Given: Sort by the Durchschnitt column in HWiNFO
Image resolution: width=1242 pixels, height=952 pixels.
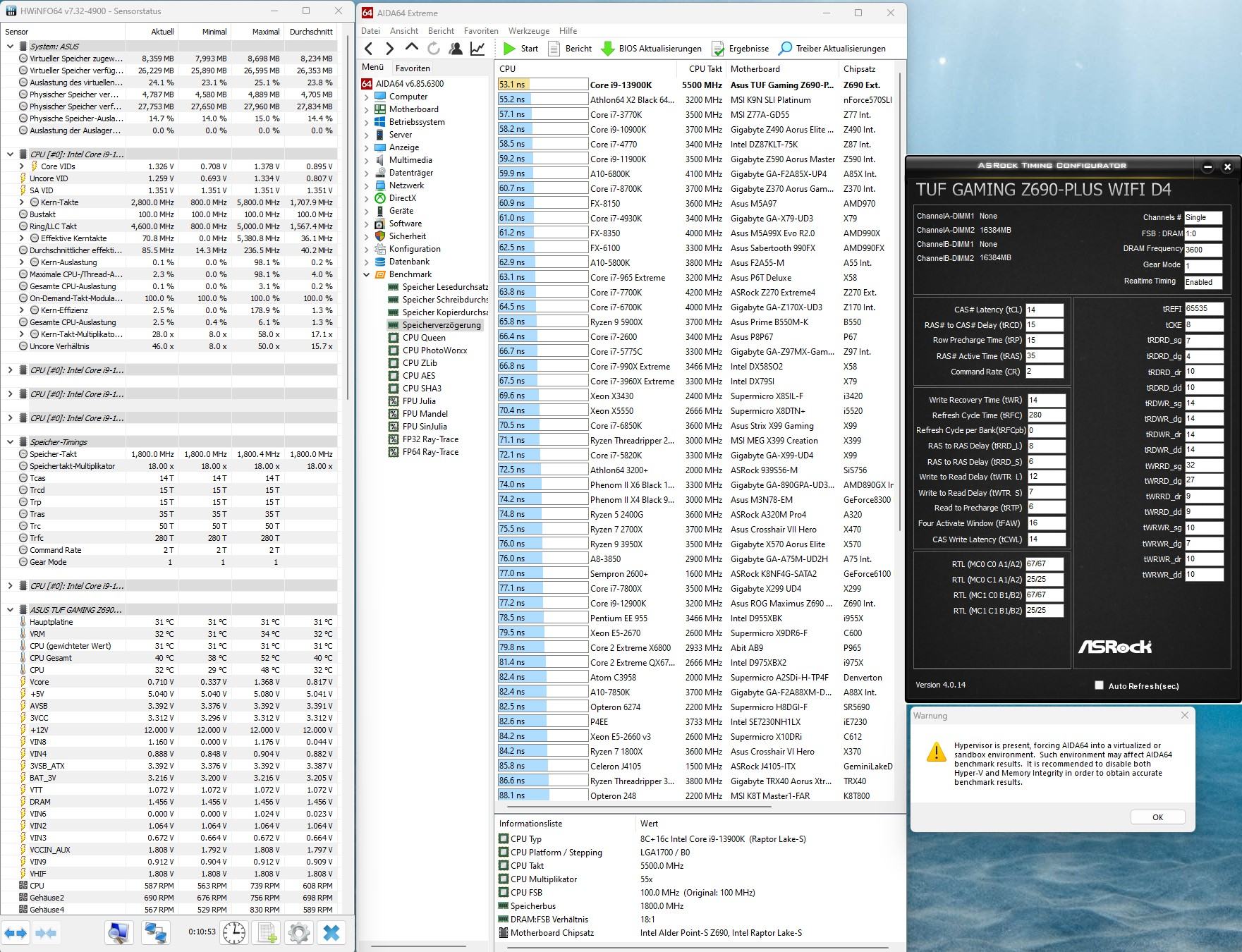Looking at the screenshot, I should tap(310, 32).
